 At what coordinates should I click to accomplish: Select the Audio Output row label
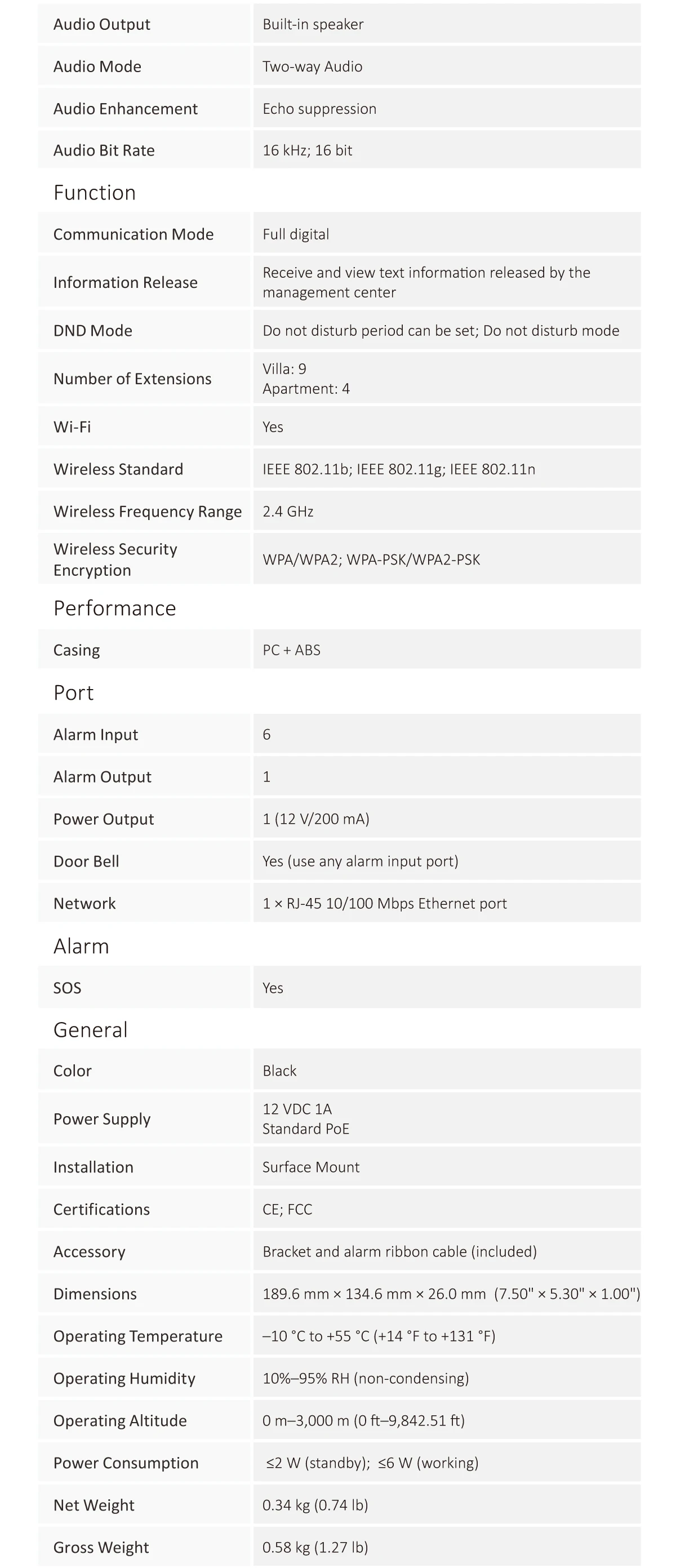click(x=101, y=24)
